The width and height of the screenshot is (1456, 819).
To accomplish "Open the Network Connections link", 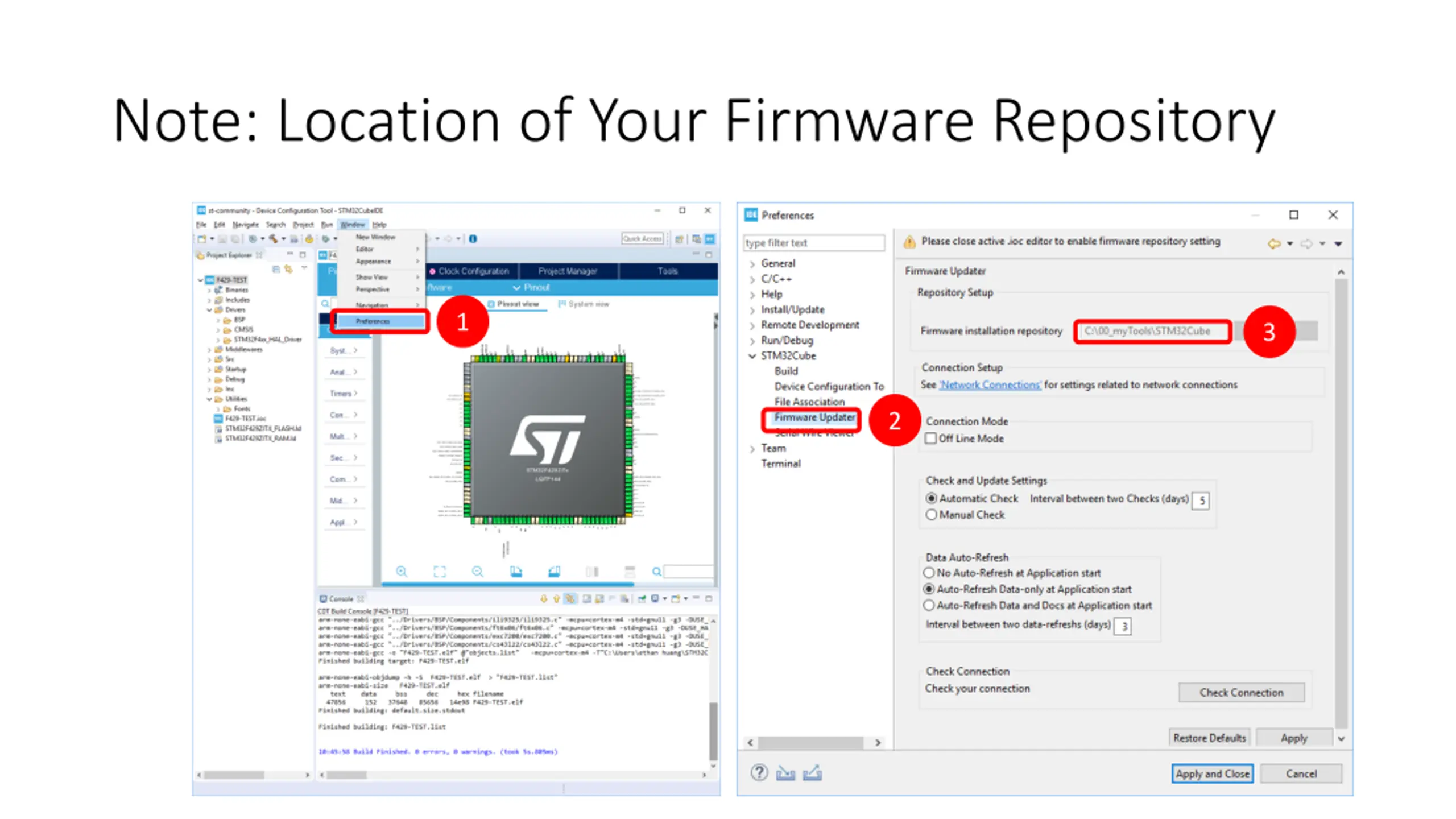I will coord(990,385).
